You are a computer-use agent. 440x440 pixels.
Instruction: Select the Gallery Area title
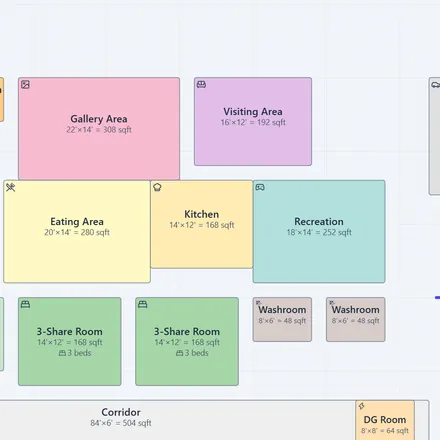point(99,119)
